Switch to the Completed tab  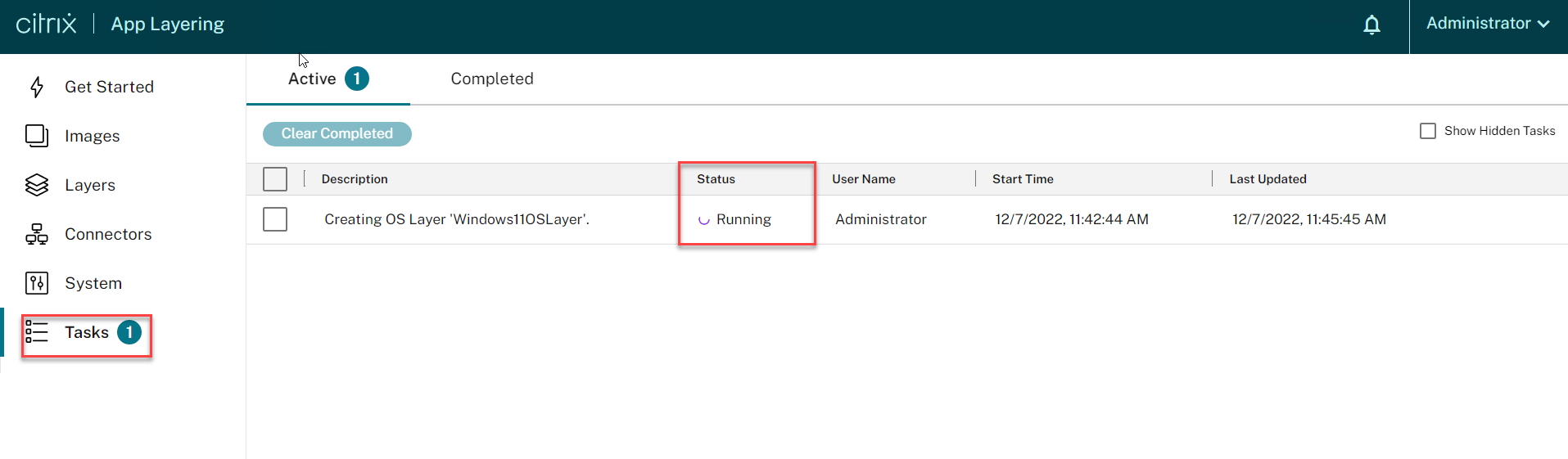pyautogui.click(x=492, y=79)
